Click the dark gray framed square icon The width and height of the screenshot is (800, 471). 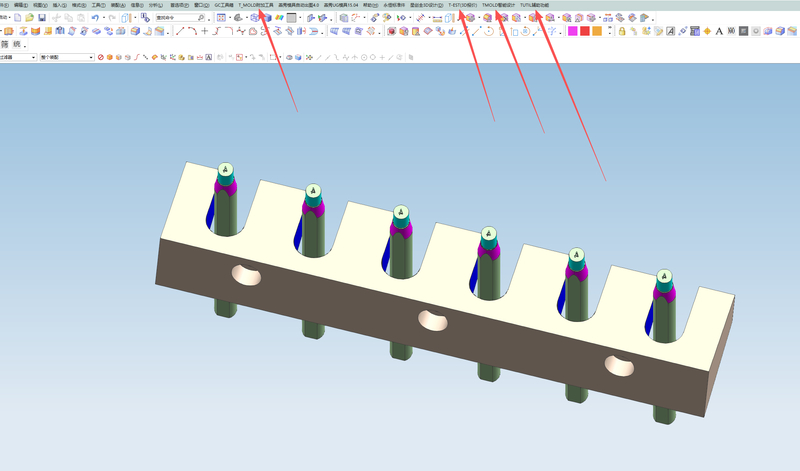click(743, 31)
